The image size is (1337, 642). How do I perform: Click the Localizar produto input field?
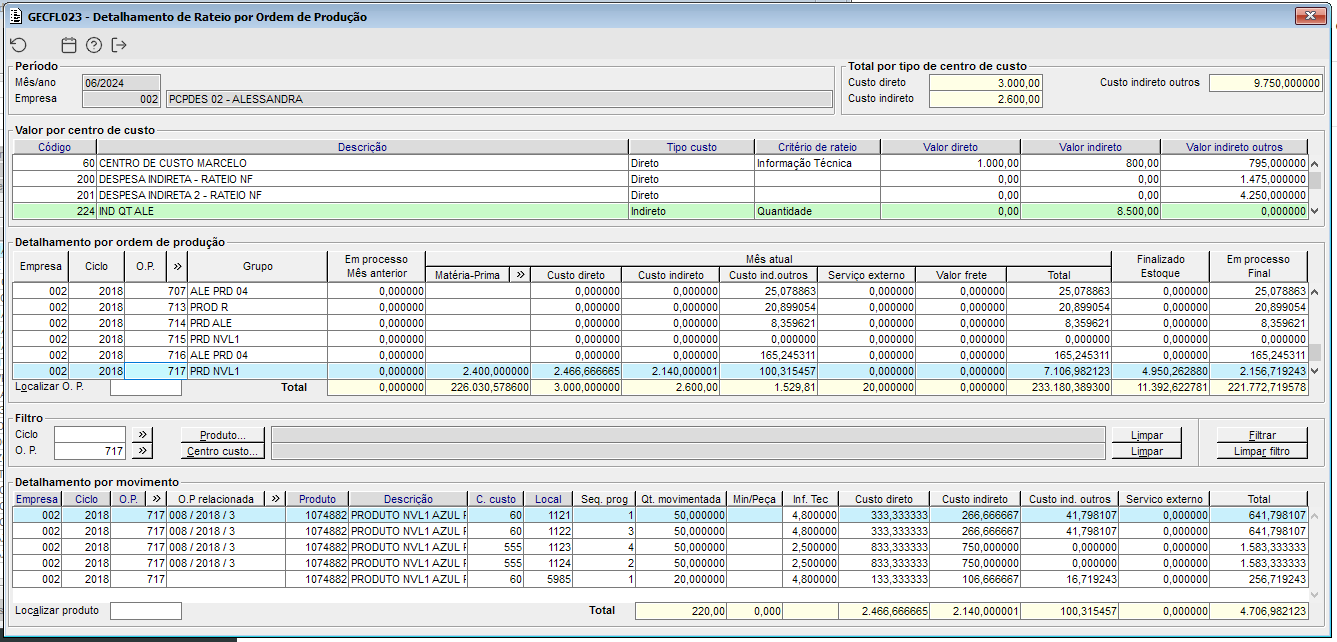(145, 610)
